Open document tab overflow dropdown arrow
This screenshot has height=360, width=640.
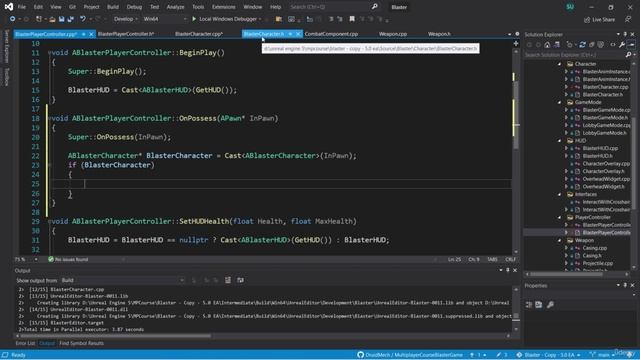point(509,34)
